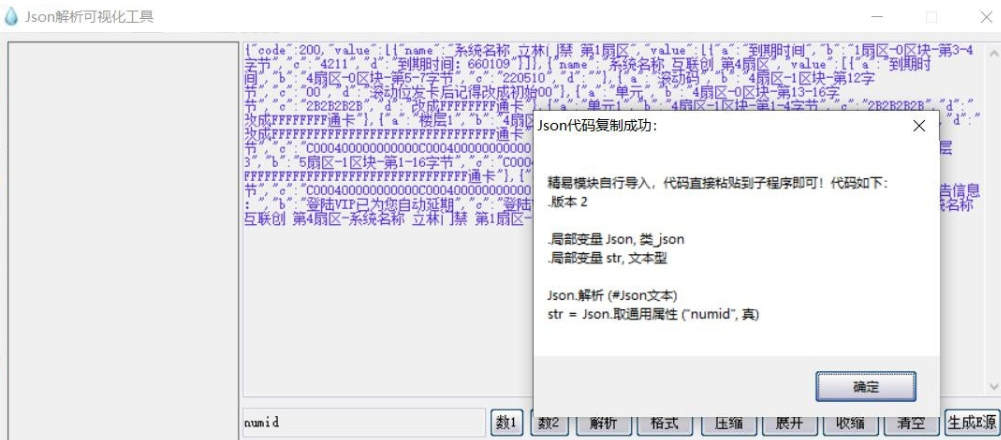The image size is (1001, 440).
Task: Click the '.版本 2' line in dialog
Action: (x=567, y=202)
